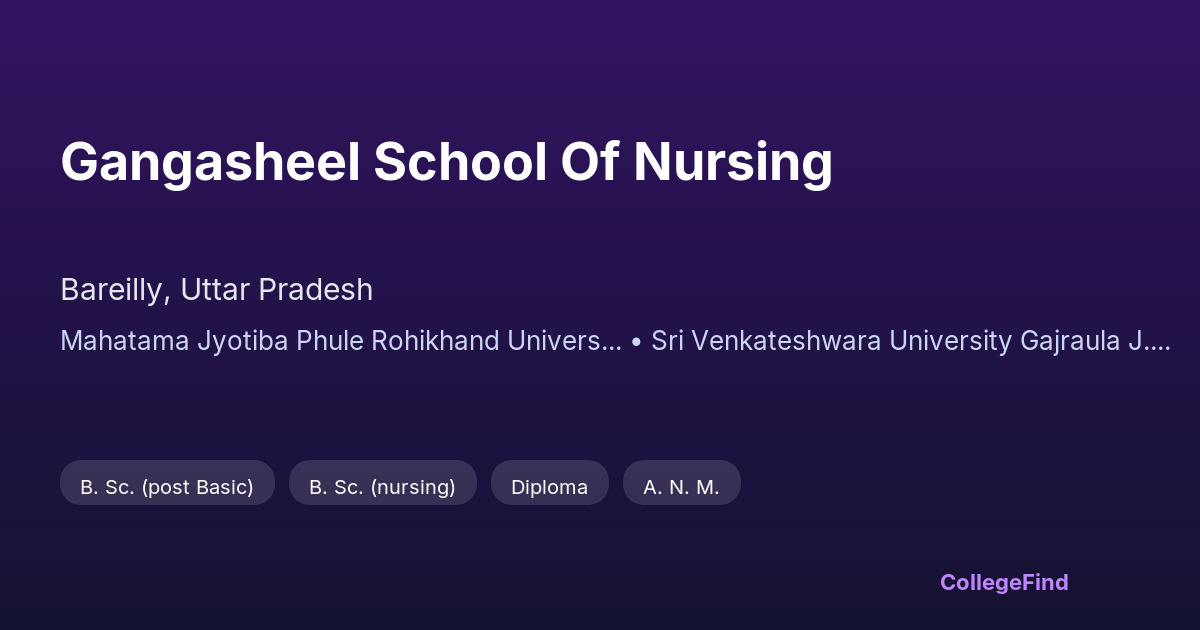Click the Gangasheel School Of Nursing title

point(446,162)
